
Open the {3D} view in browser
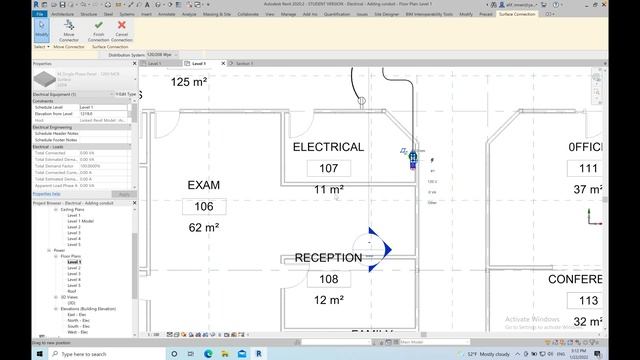click(71, 303)
